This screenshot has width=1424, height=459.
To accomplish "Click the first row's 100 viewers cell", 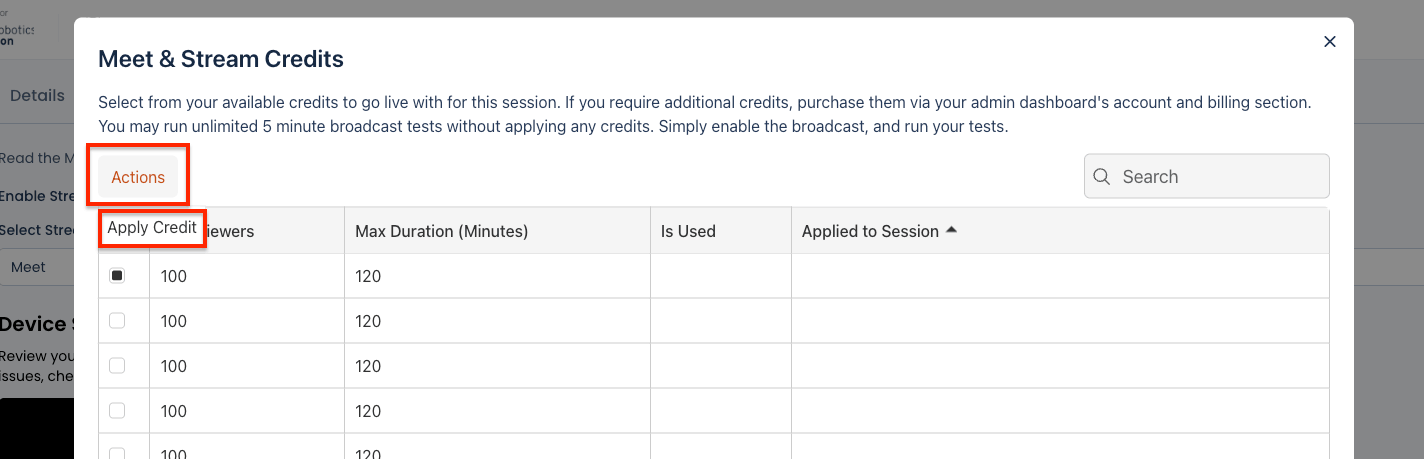I will 174,276.
